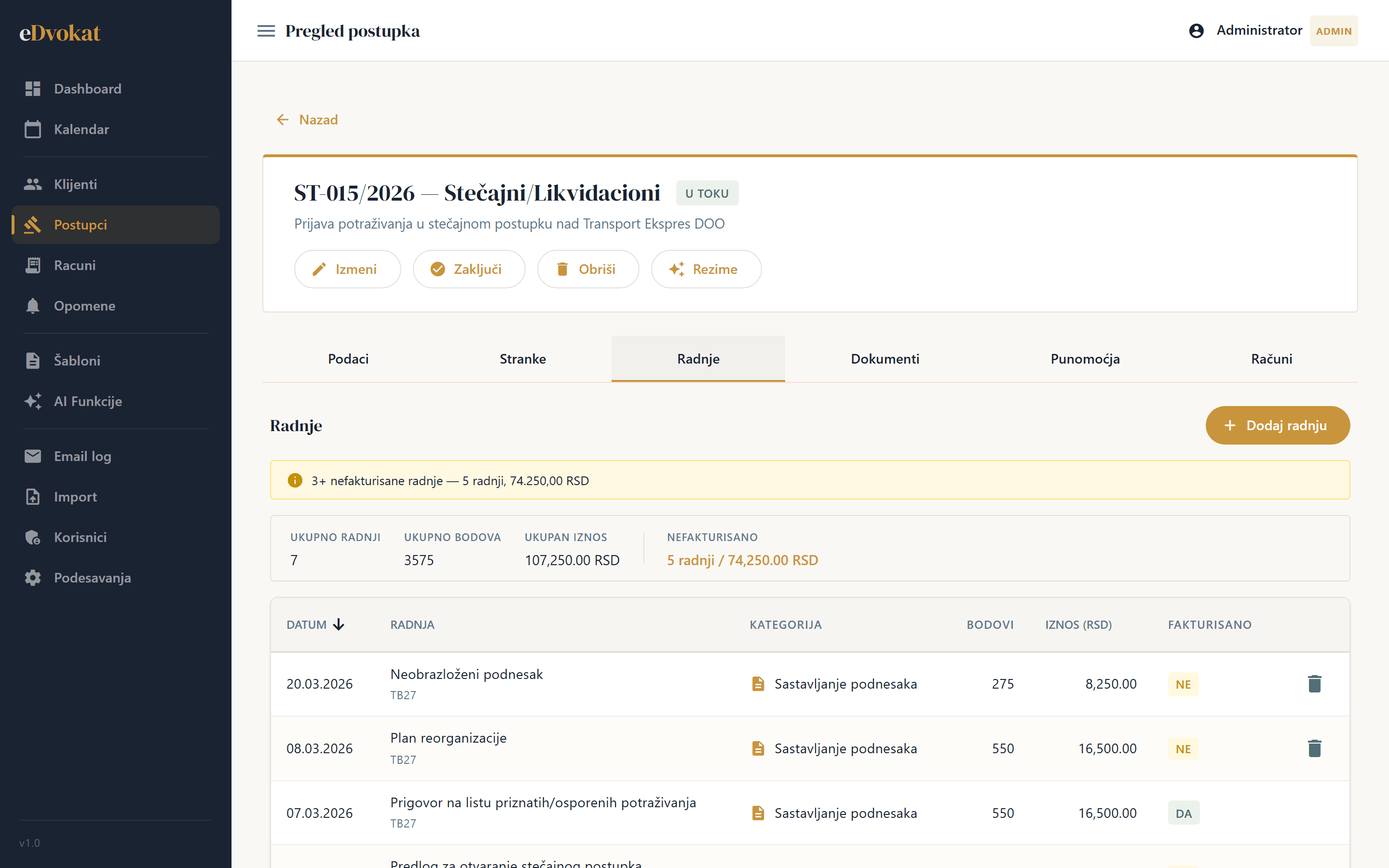Open Korisnici in the sidebar
This screenshot has height=868, width=1389.
pyautogui.click(x=115, y=537)
